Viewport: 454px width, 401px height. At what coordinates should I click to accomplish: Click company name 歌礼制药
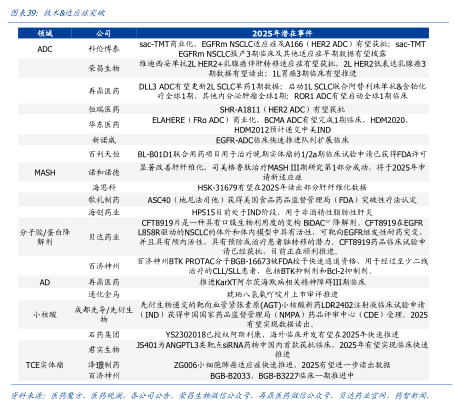coord(104,200)
